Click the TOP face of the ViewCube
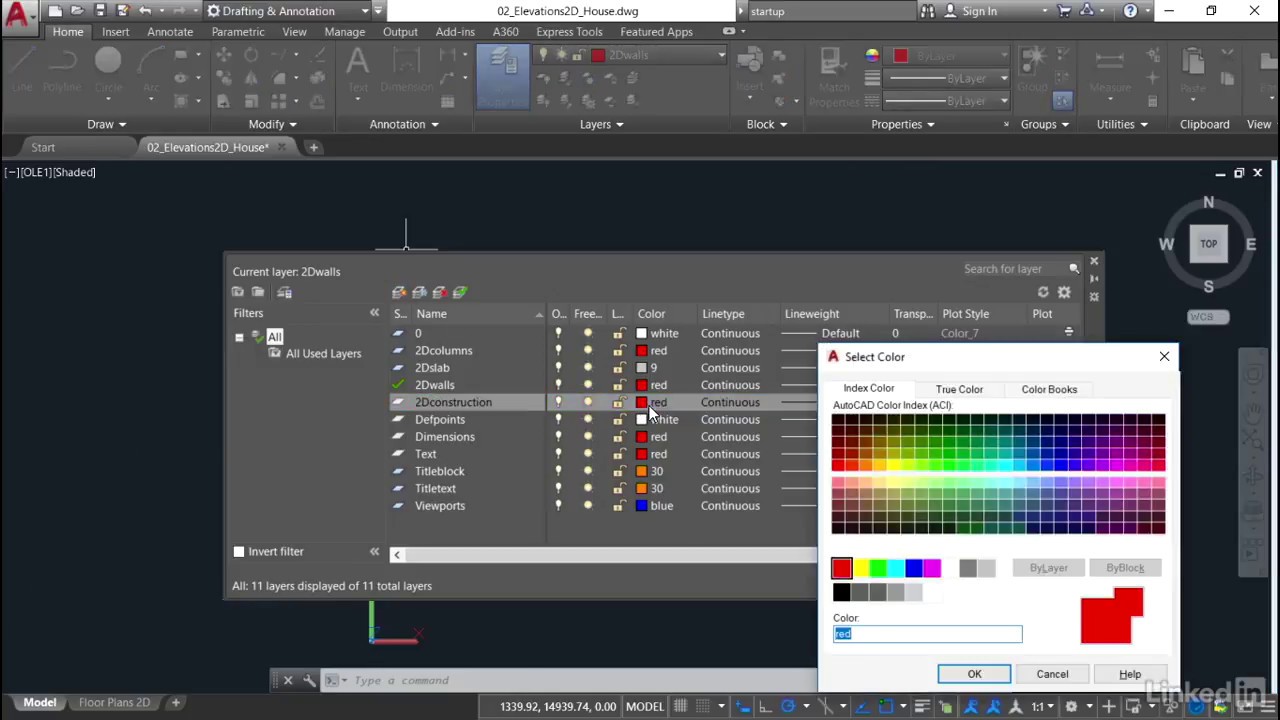 point(1208,244)
